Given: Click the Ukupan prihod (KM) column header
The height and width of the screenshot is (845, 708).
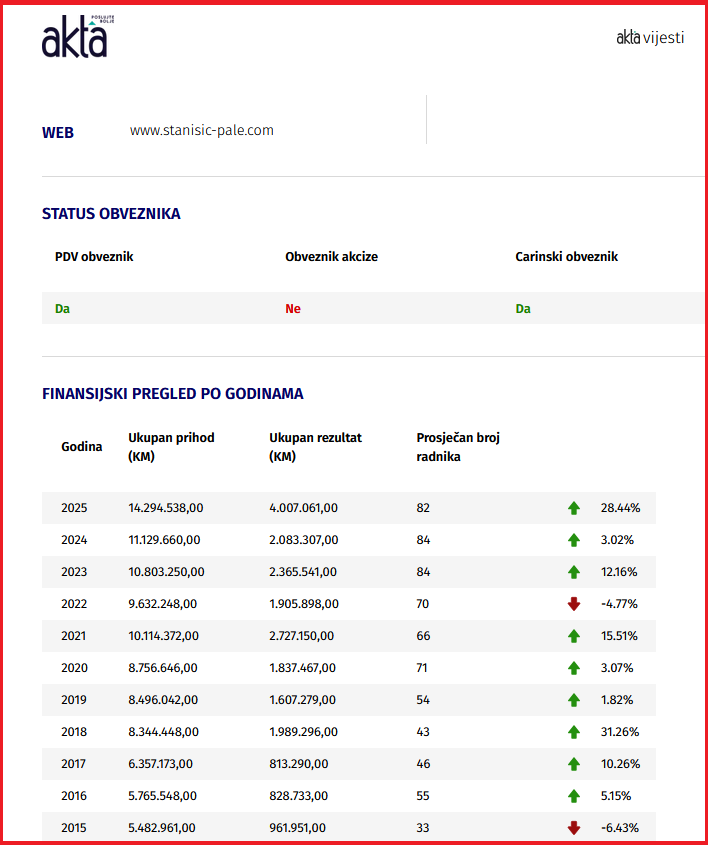Looking at the screenshot, I should [x=171, y=447].
